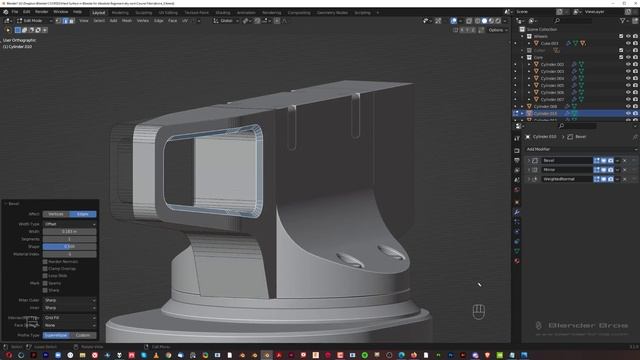Open the Edit Mode dropdown
The image size is (640, 360).
pos(34,20)
